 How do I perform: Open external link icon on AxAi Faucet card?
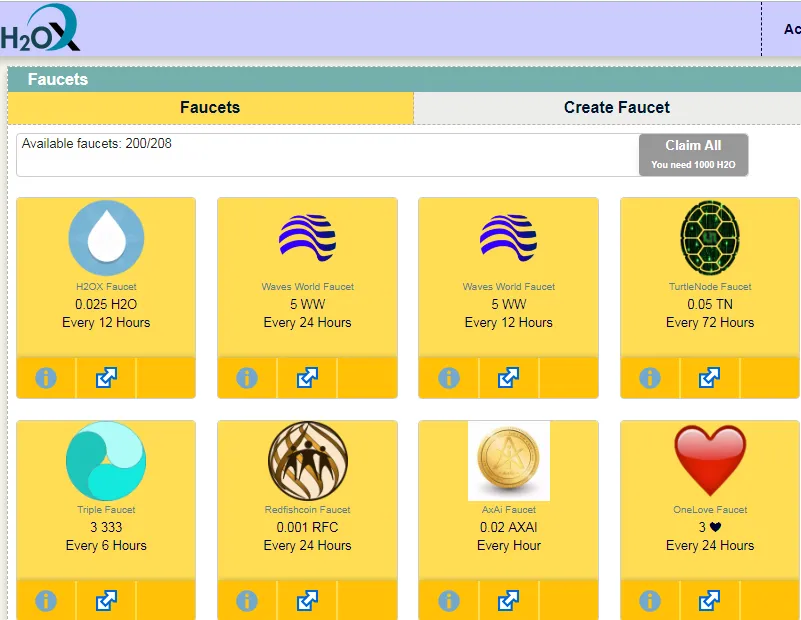(x=509, y=601)
